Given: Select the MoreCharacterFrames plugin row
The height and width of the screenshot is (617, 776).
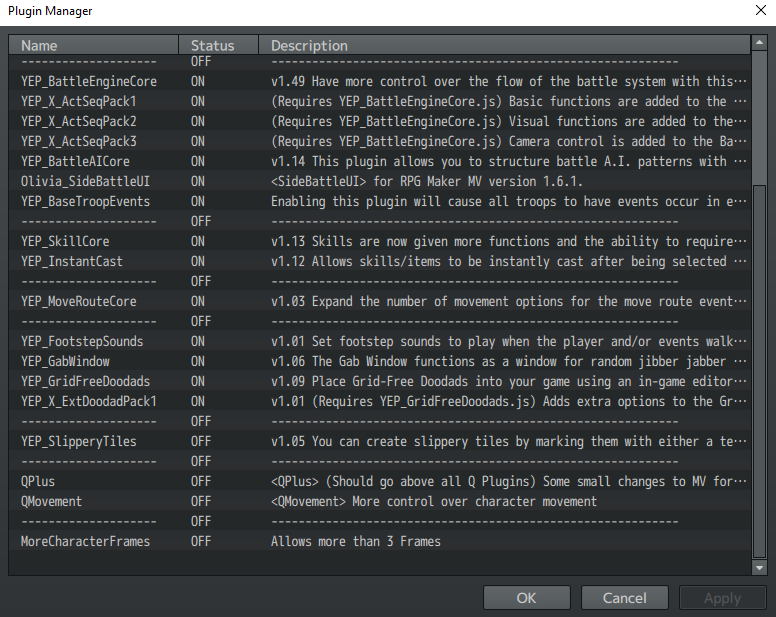Looking at the screenshot, I should [380, 541].
